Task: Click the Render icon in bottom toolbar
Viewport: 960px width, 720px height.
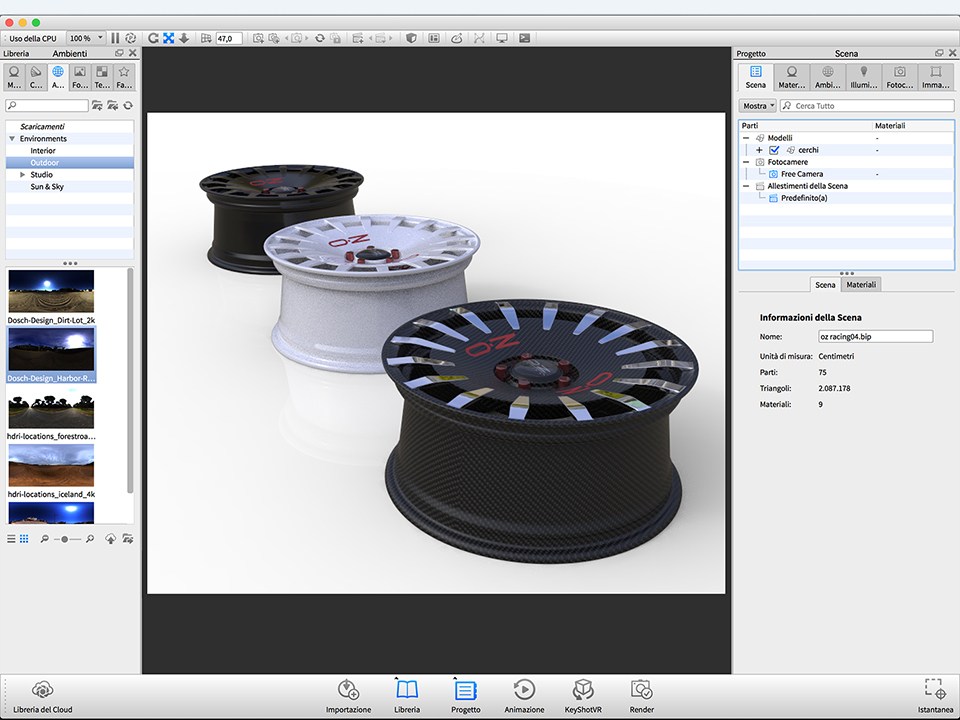Action: point(641,690)
